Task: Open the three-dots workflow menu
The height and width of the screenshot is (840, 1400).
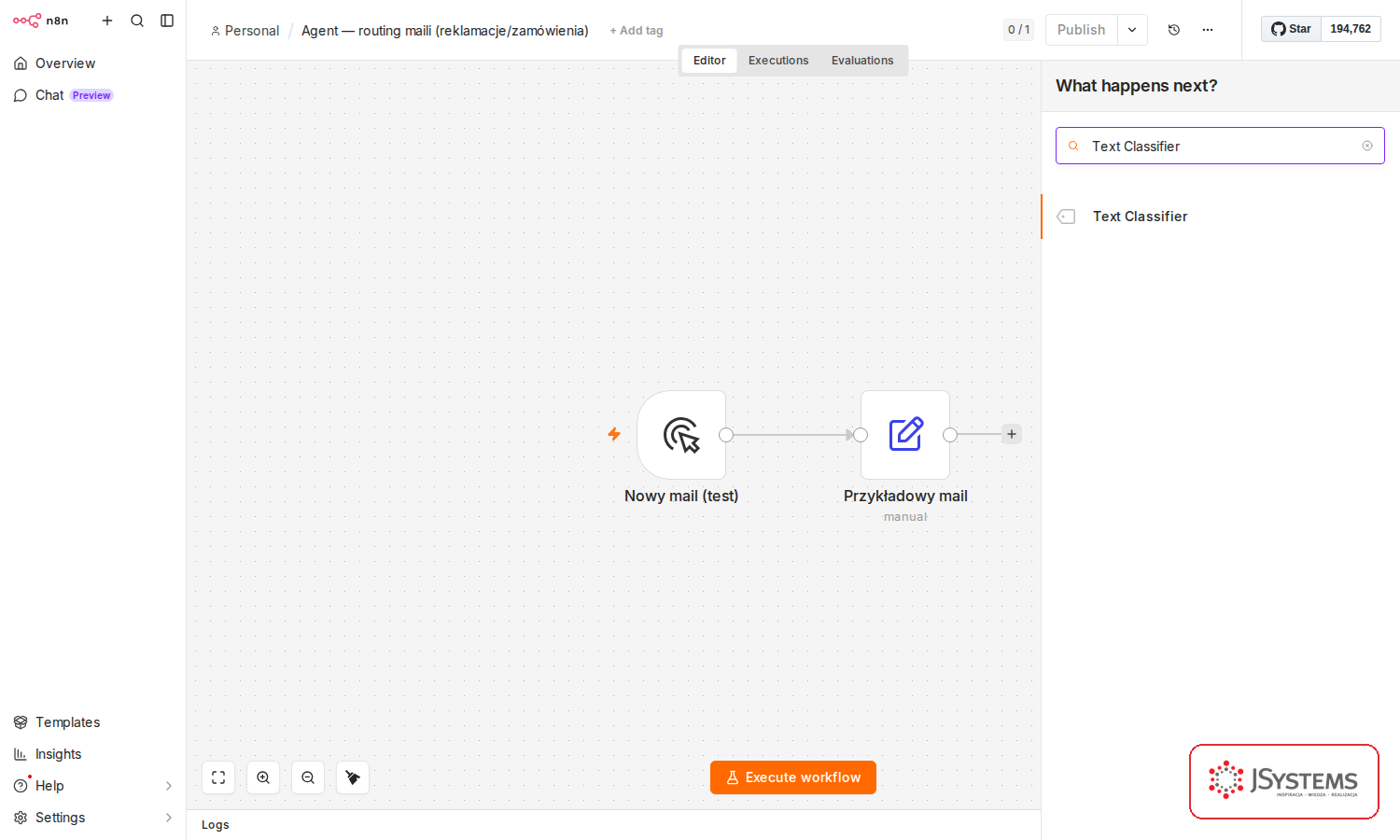Action: click(x=1208, y=30)
